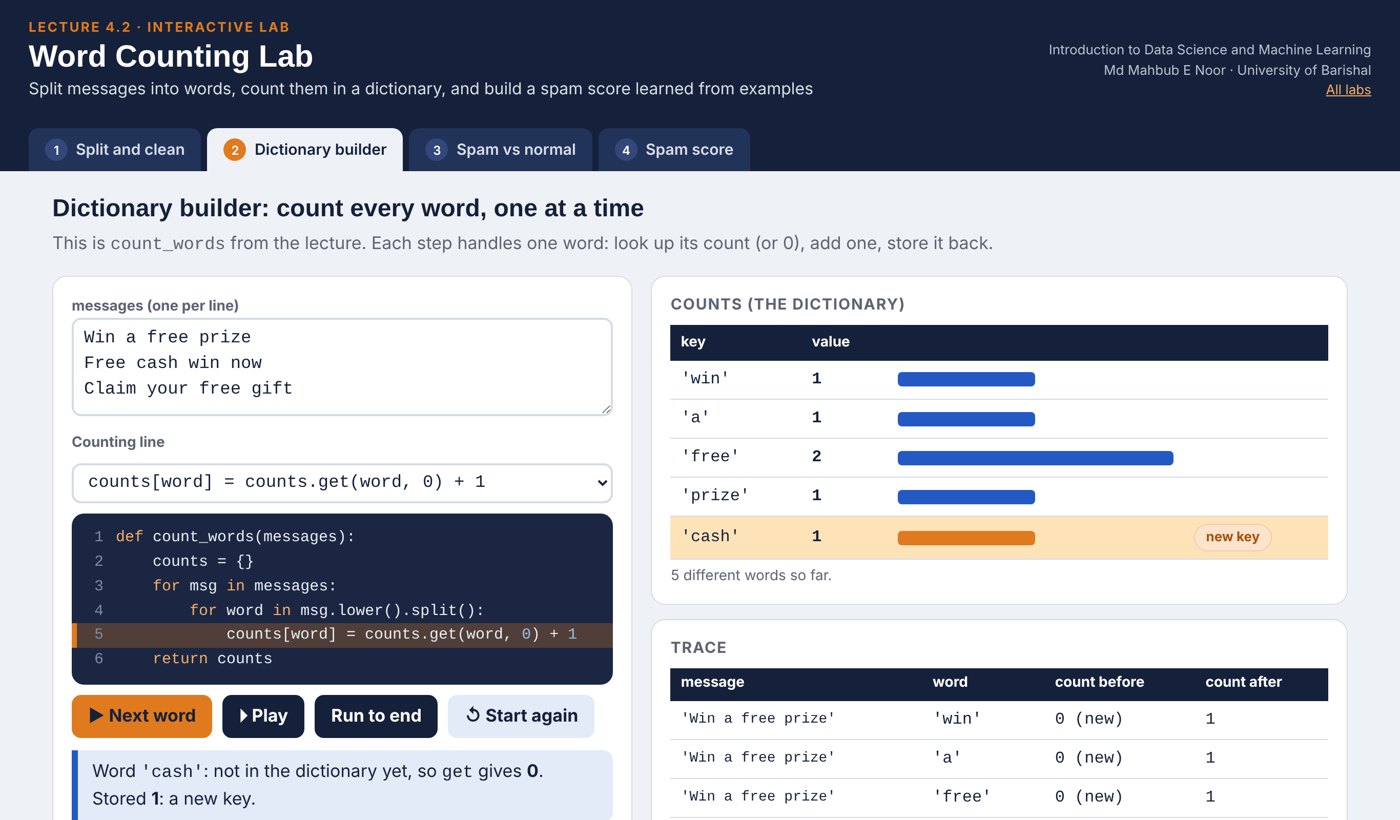Screen dimensions: 1400x820
Task: Click the '5 different words so far.' text
Action: (751, 575)
